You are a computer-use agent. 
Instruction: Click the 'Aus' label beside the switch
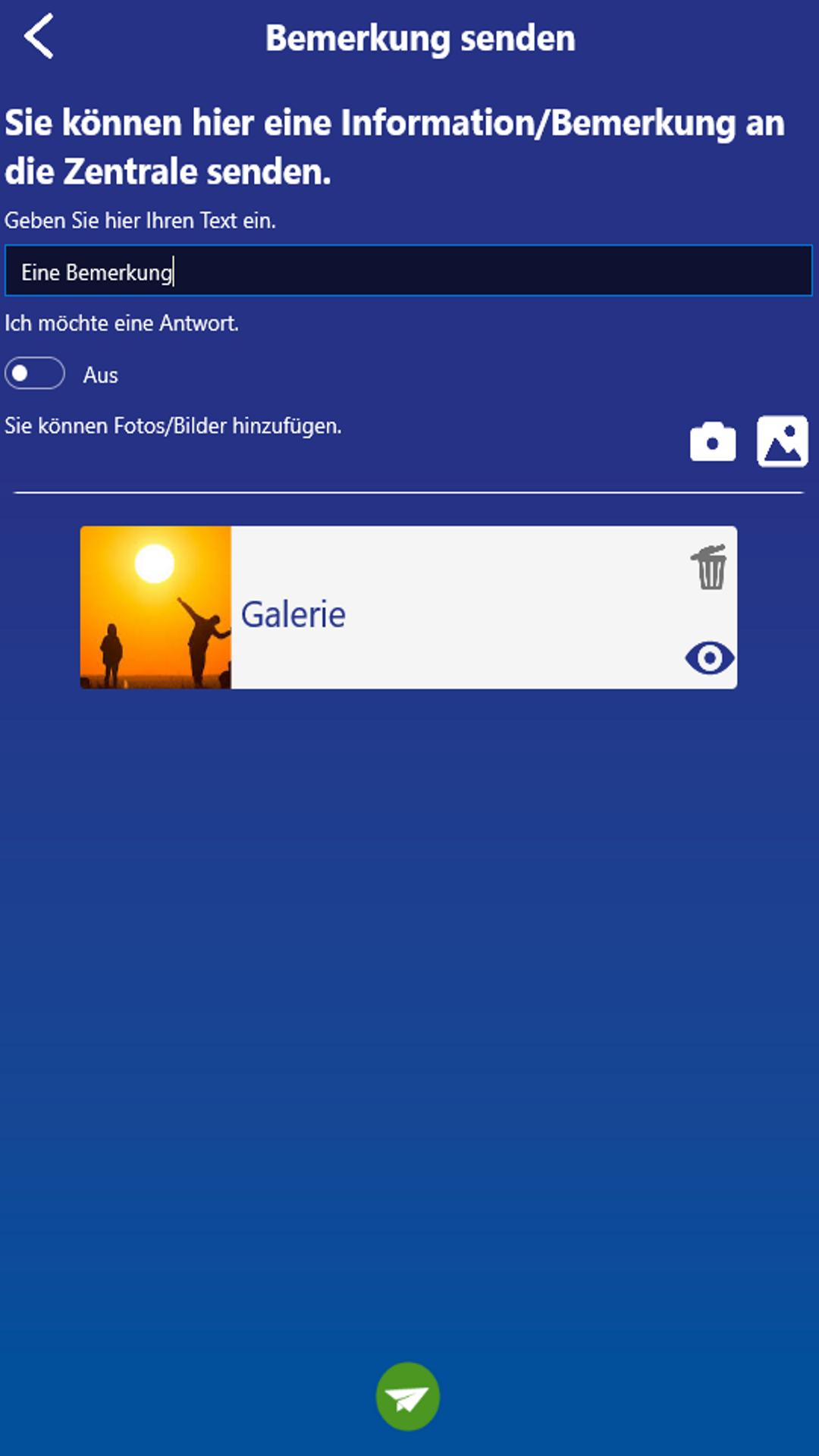click(101, 375)
